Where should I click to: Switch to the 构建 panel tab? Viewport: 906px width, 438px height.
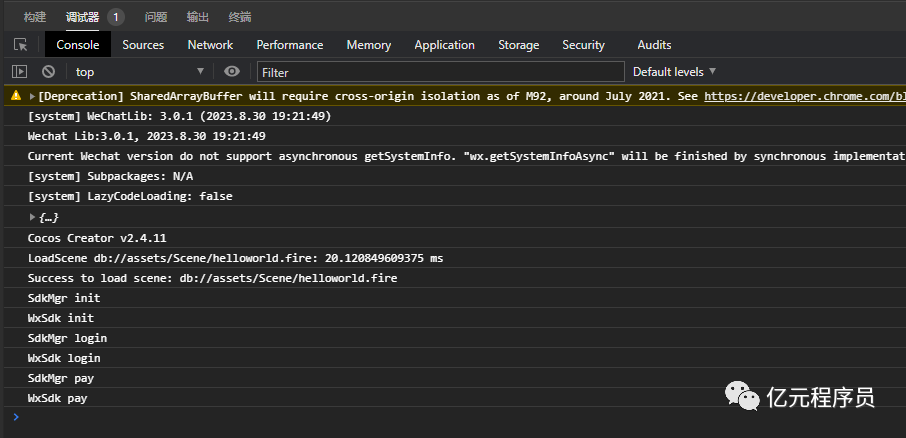click(35, 17)
